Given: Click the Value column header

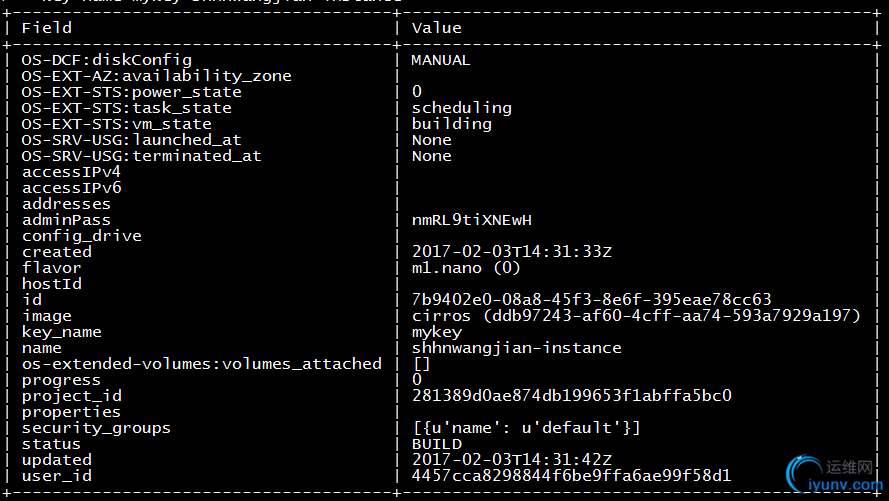Looking at the screenshot, I should 437,28.
